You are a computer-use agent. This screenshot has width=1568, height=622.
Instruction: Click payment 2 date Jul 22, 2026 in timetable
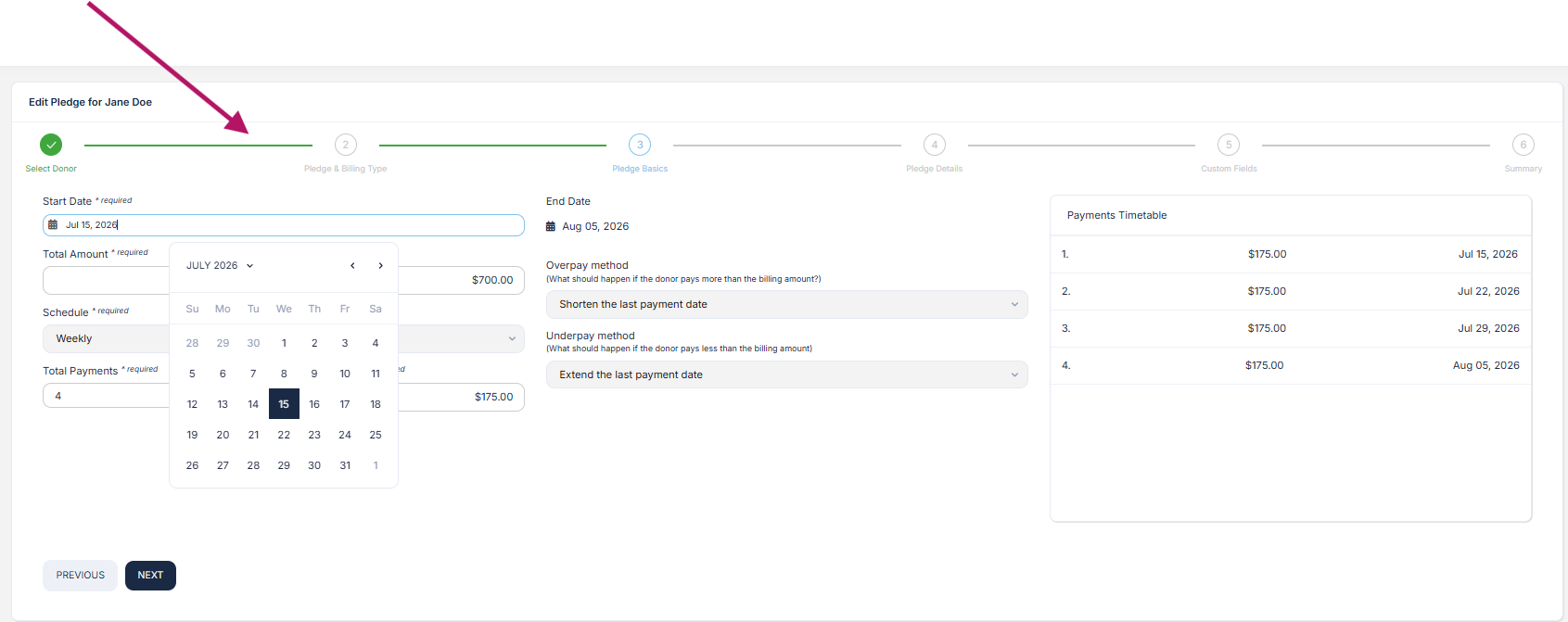1488,291
